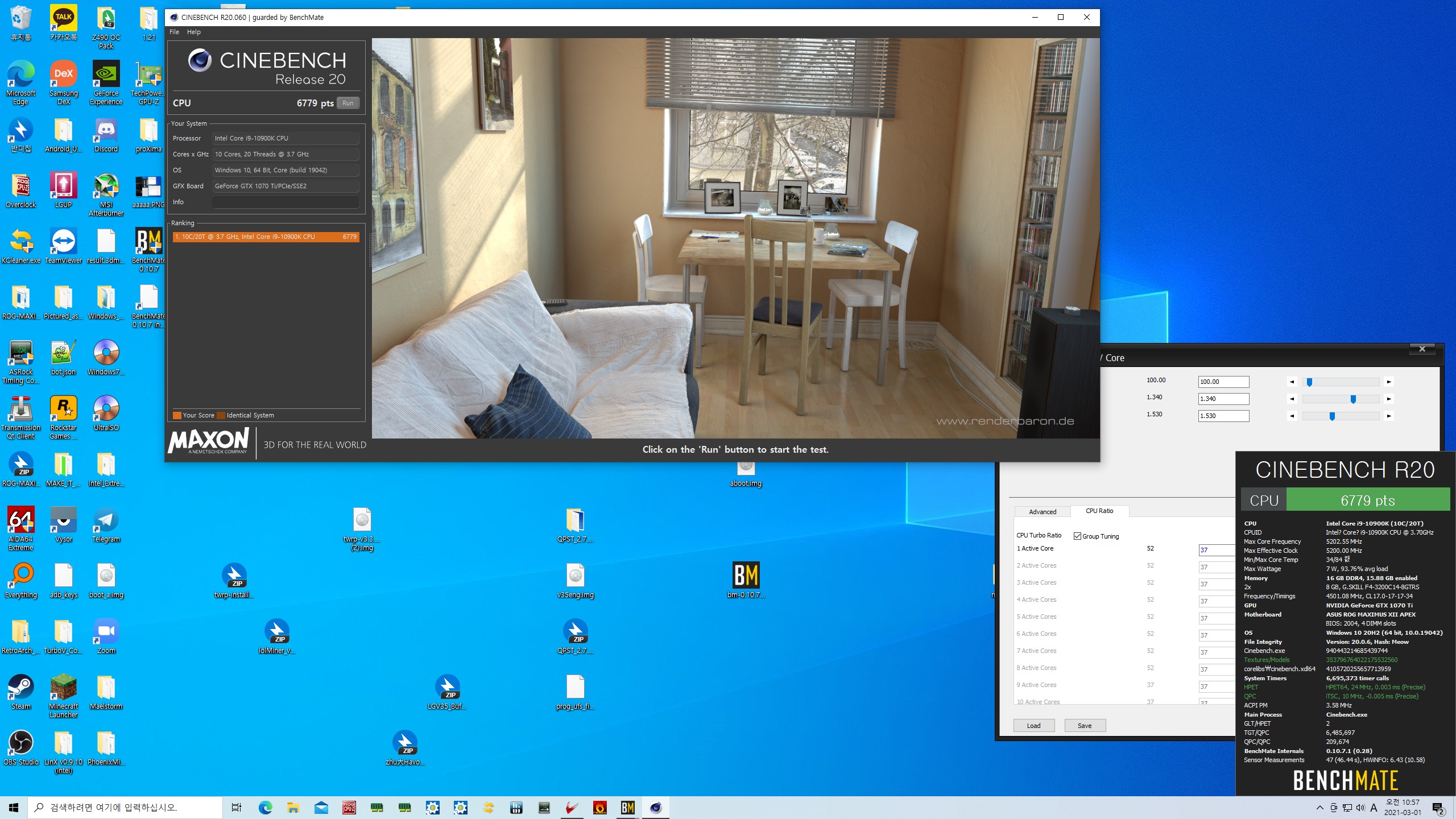Open the notification center icon
Image resolution: width=1456 pixels, height=819 pixels.
[1438, 808]
